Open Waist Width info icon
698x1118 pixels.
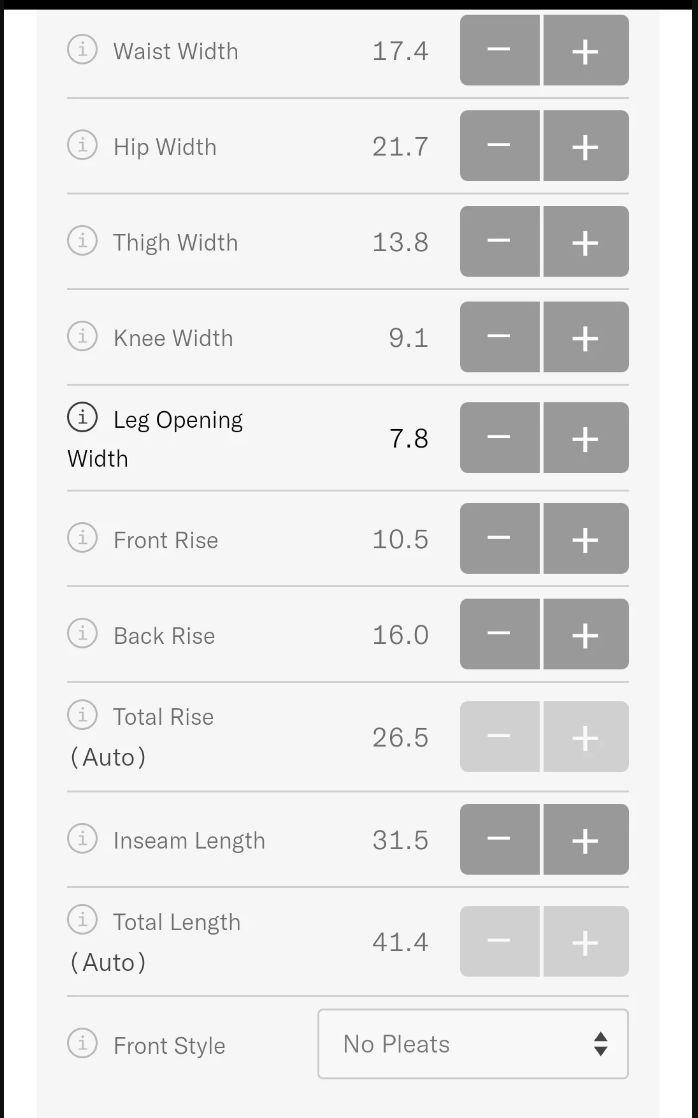tap(82, 50)
